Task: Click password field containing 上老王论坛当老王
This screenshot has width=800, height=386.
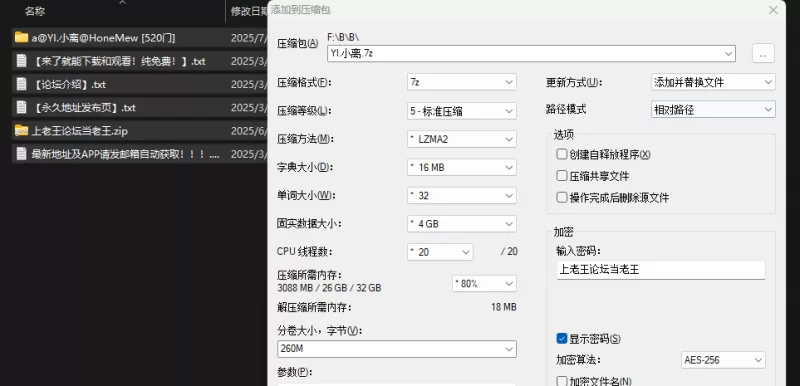Action: pos(661,270)
